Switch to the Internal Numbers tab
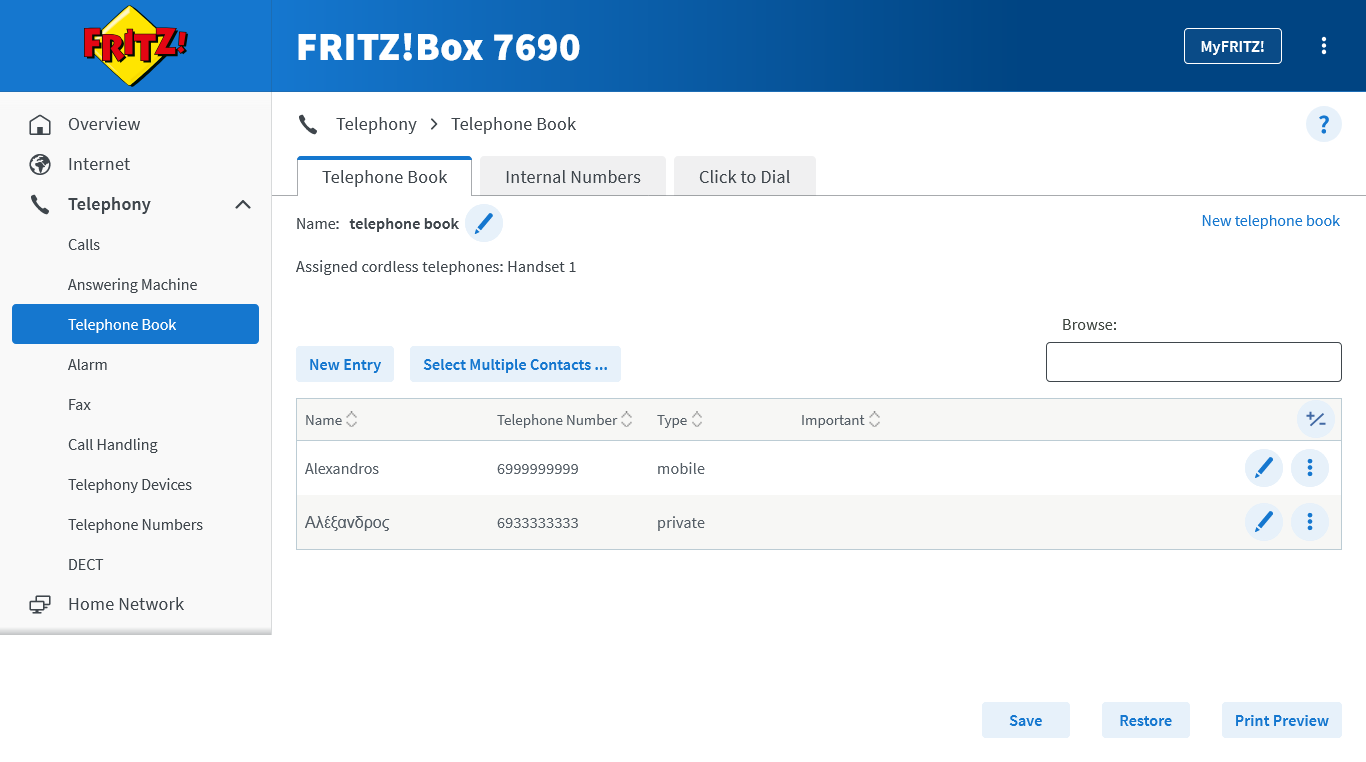1366x762 pixels. pos(573,176)
